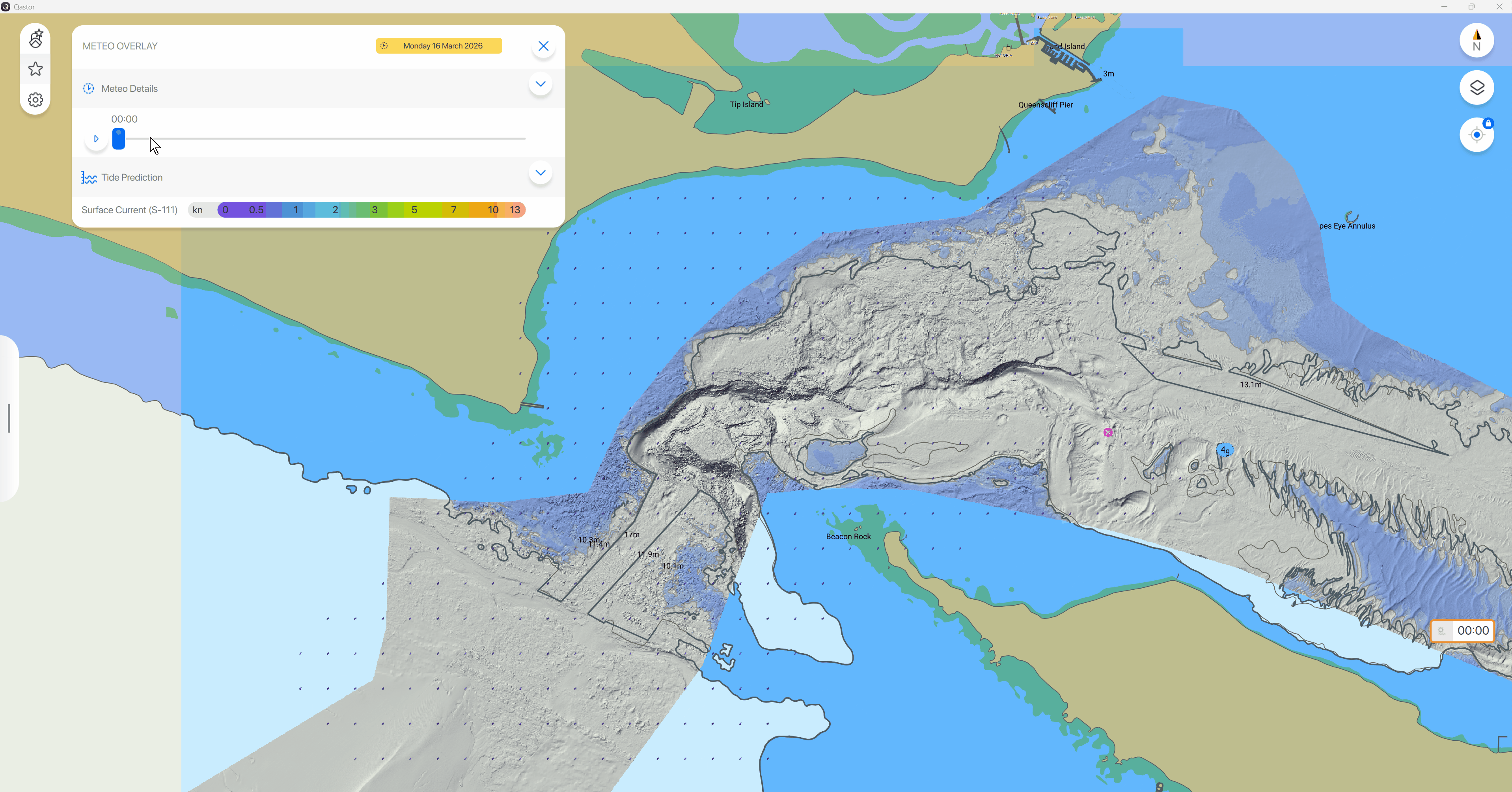Click the compass to reset north orientation
Image resolution: width=1512 pixels, height=792 pixels.
tap(1477, 40)
